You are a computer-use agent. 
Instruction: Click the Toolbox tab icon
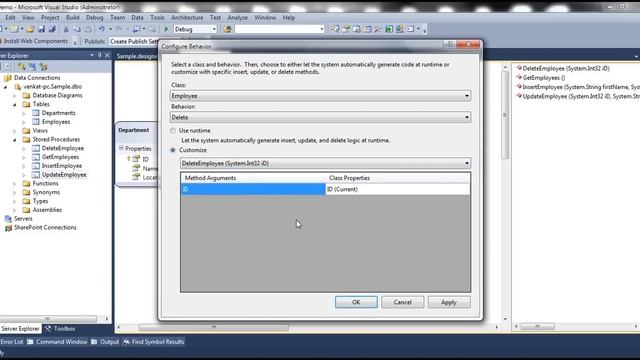[48, 329]
